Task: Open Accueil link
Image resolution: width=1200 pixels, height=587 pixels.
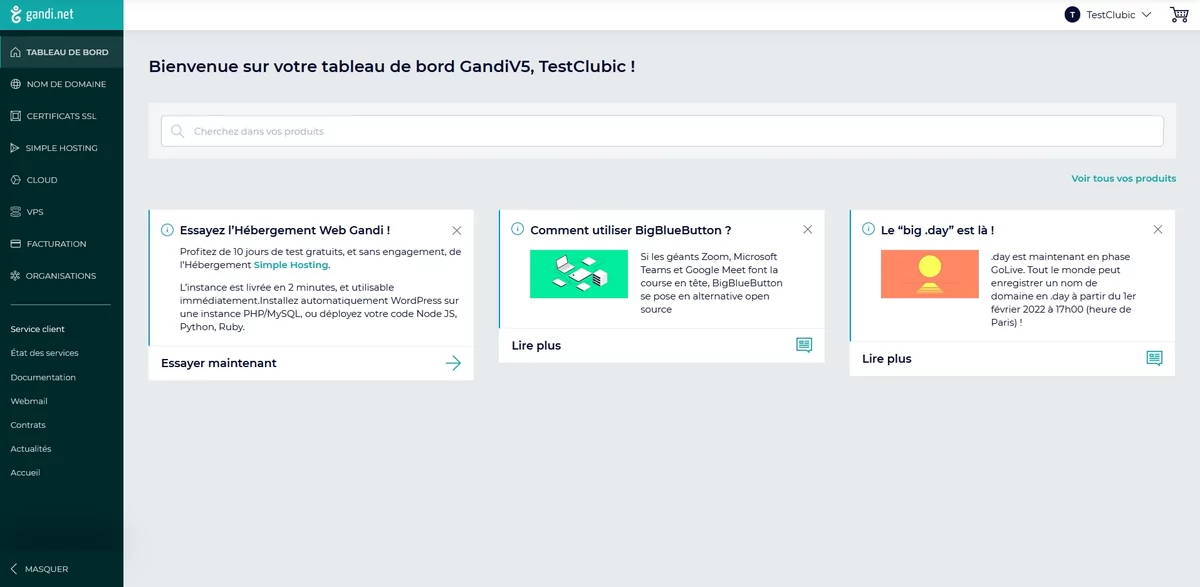Action: pyautogui.click(x=25, y=473)
